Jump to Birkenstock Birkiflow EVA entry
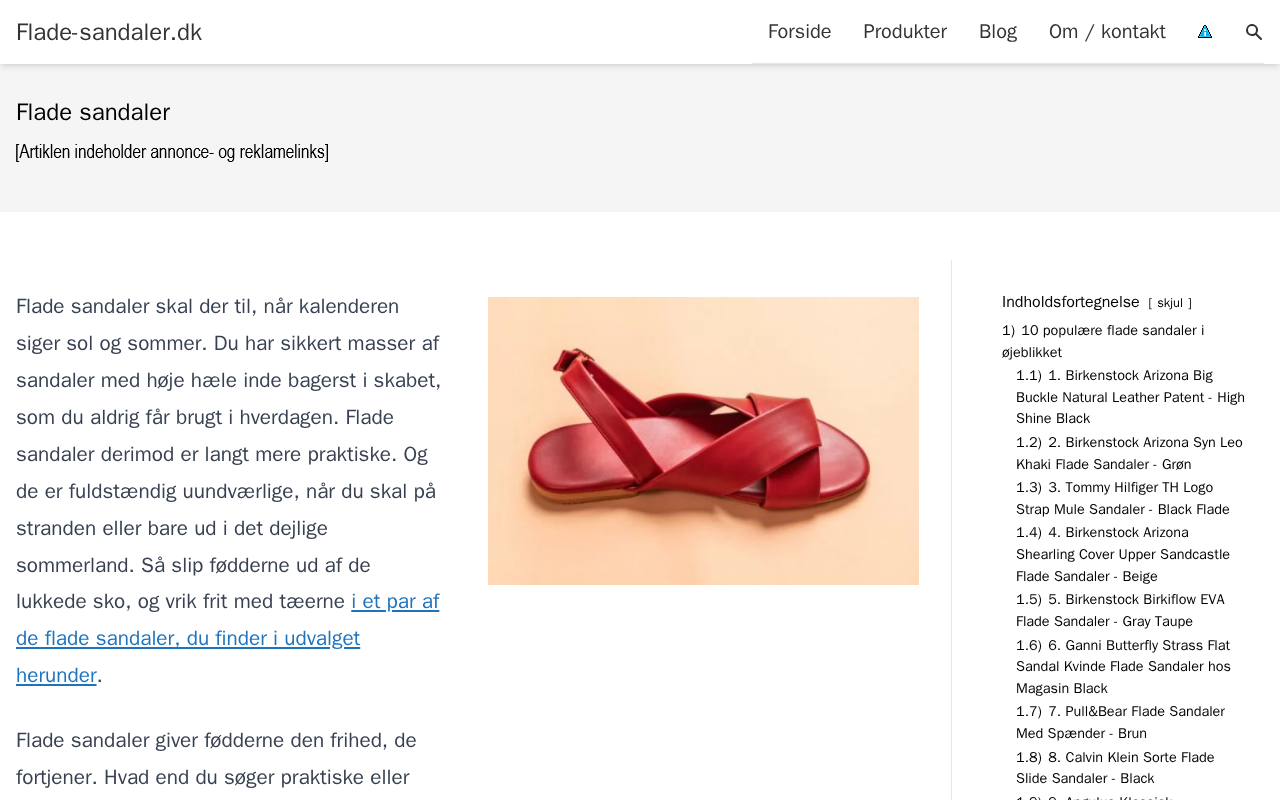 (x=1120, y=610)
